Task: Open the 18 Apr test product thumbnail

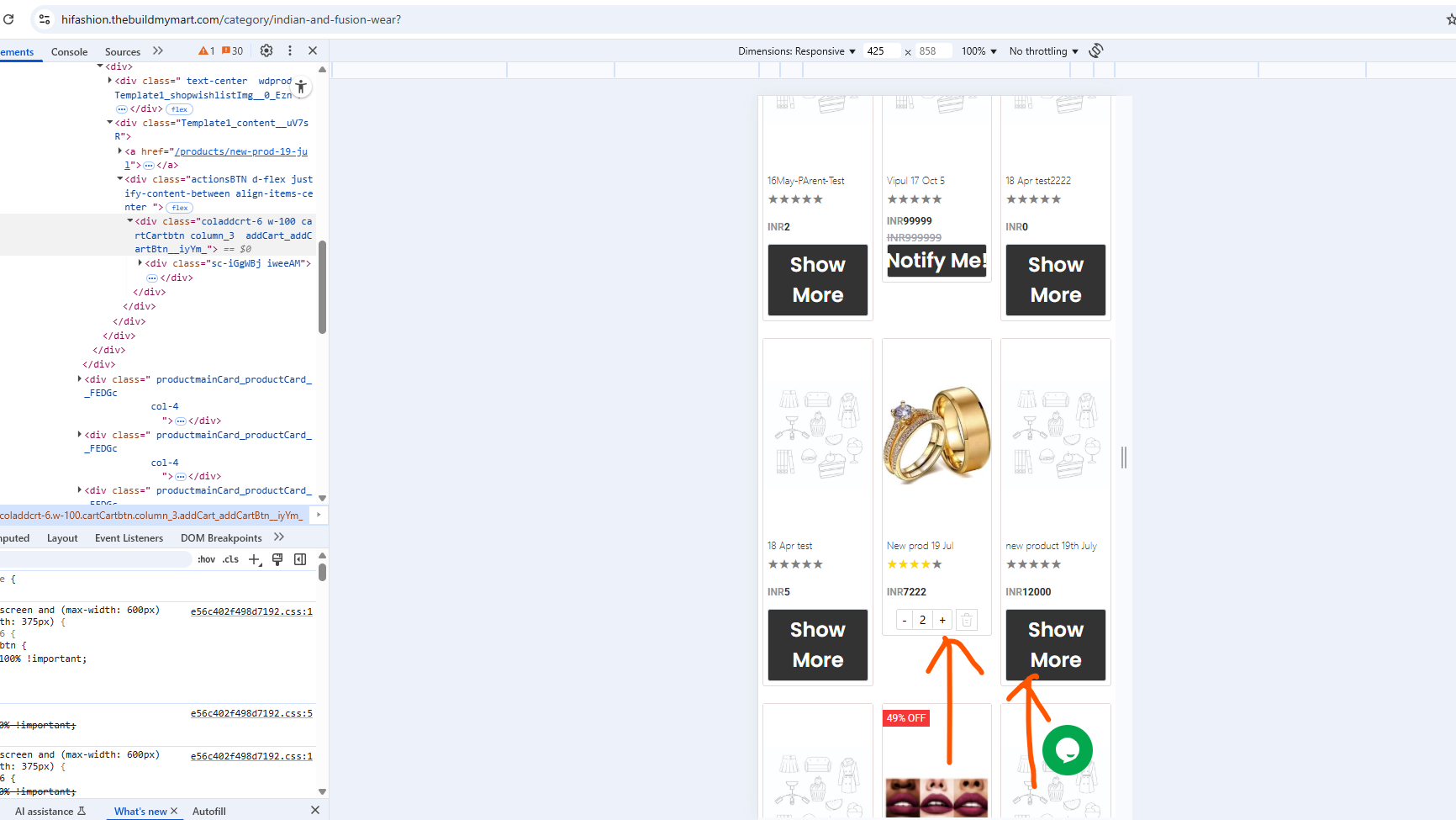Action: pyautogui.click(x=817, y=434)
